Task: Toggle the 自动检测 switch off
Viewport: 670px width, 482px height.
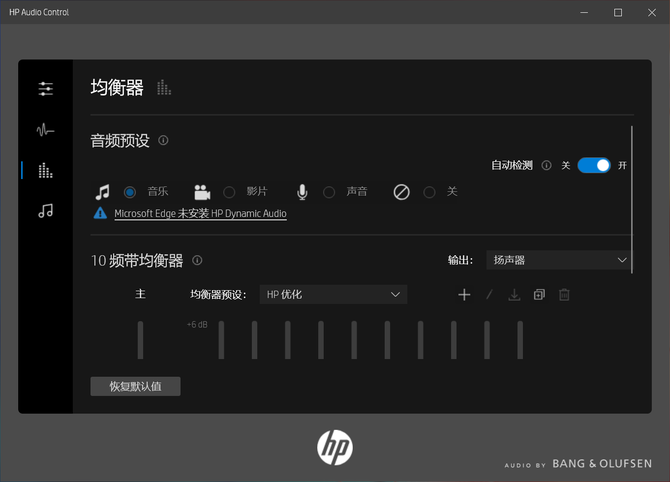Action: click(x=594, y=165)
